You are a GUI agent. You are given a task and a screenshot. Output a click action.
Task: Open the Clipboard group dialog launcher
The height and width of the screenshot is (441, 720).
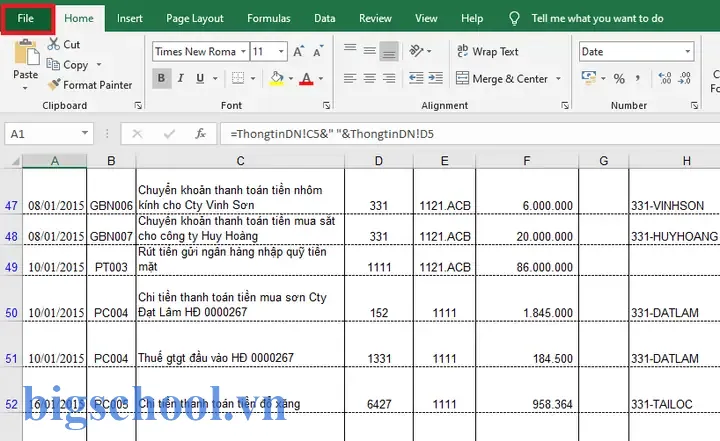pos(138,106)
